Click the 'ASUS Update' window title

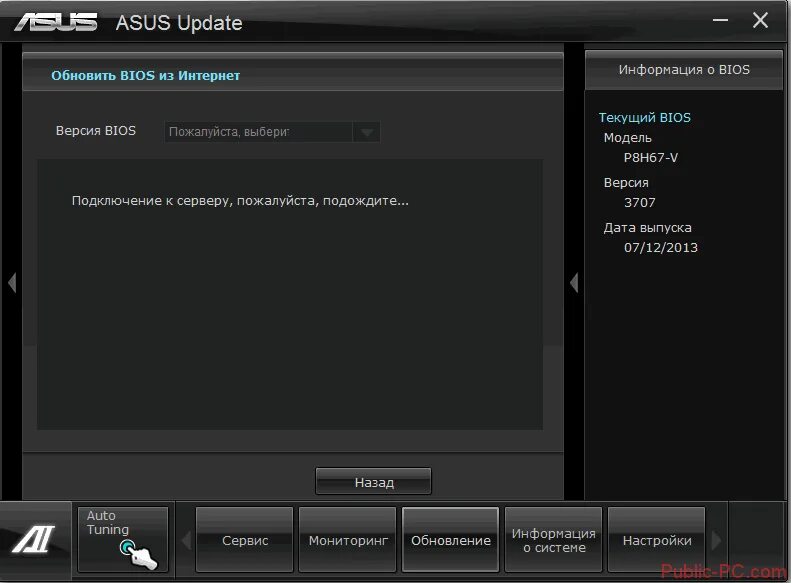179,23
